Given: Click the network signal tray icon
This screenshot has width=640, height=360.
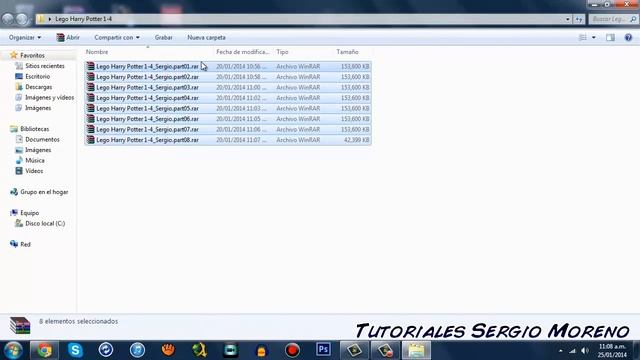Looking at the screenshot, I should pyautogui.click(x=573, y=351).
